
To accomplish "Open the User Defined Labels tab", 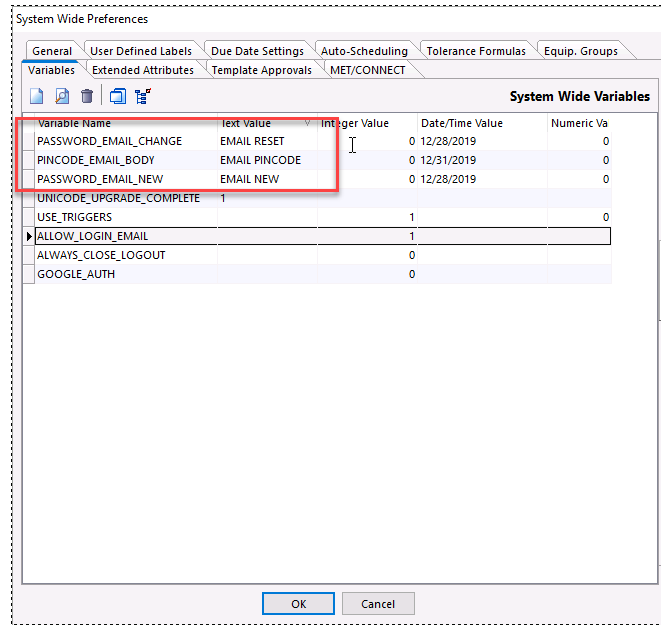I will (141, 51).
